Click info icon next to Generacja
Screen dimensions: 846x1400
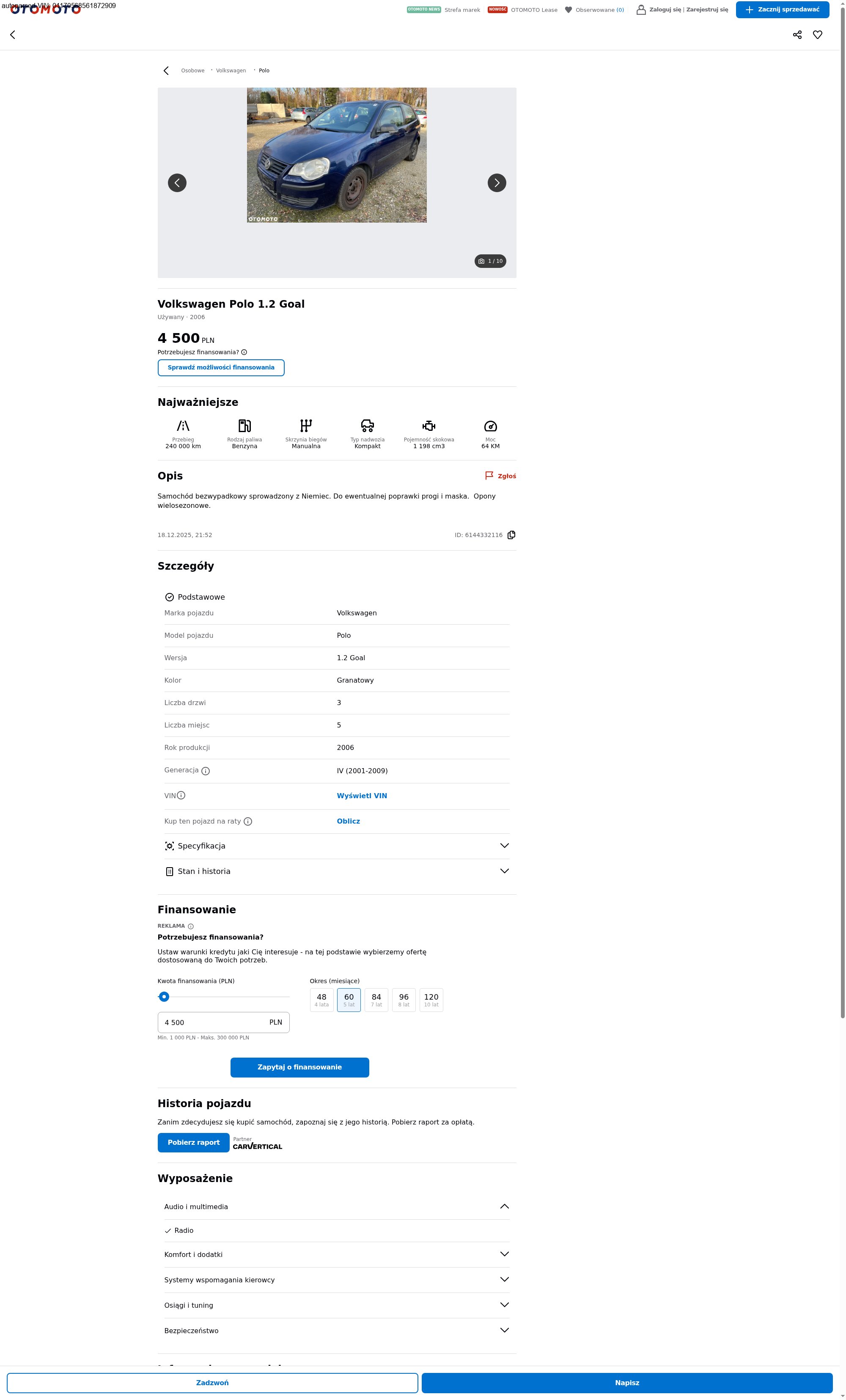[x=206, y=771]
